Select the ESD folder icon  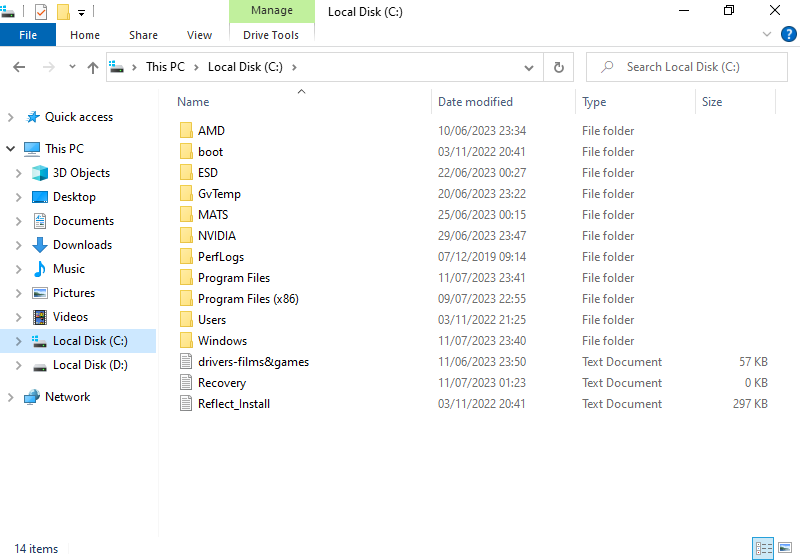click(x=186, y=172)
